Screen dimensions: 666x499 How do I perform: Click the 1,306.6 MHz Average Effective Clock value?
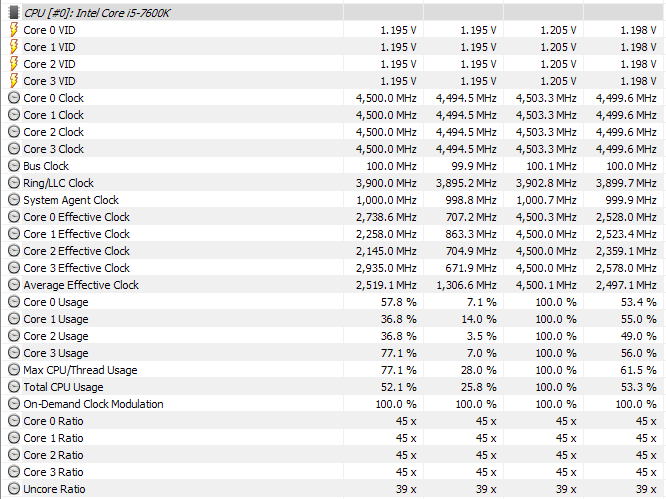(466, 285)
